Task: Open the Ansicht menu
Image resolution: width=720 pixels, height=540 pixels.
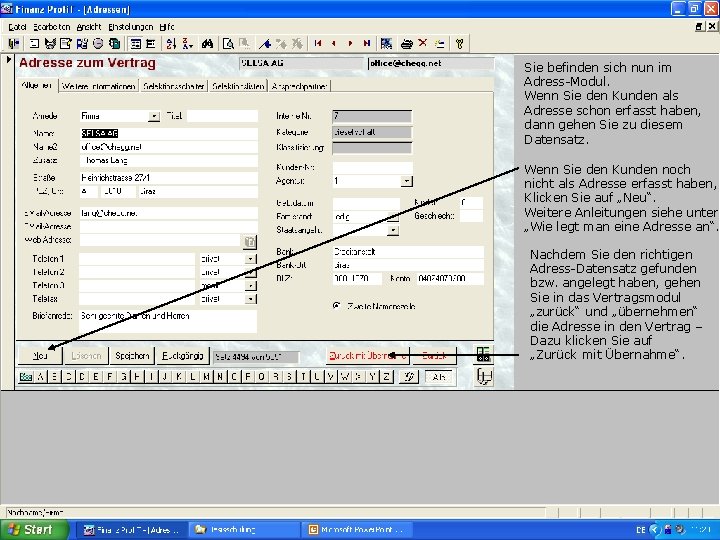Action: pos(89,27)
